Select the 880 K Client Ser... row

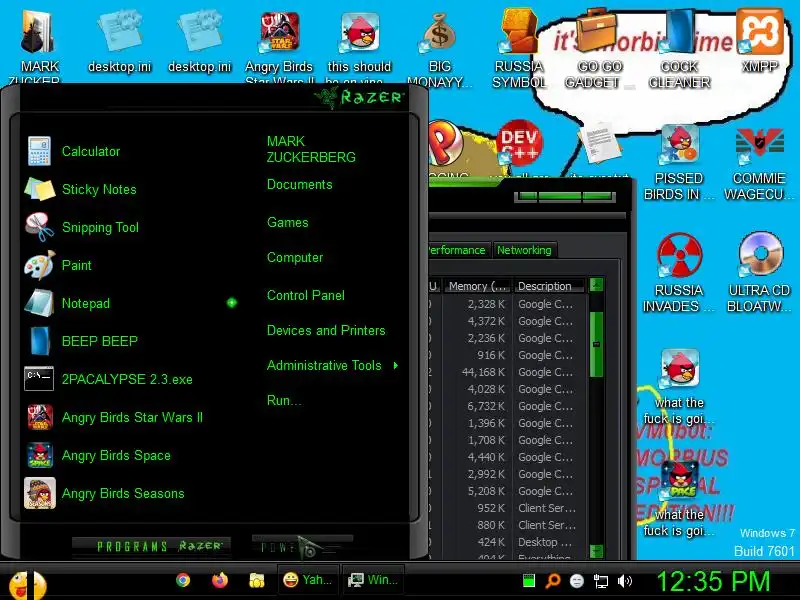tap(507, 525)
